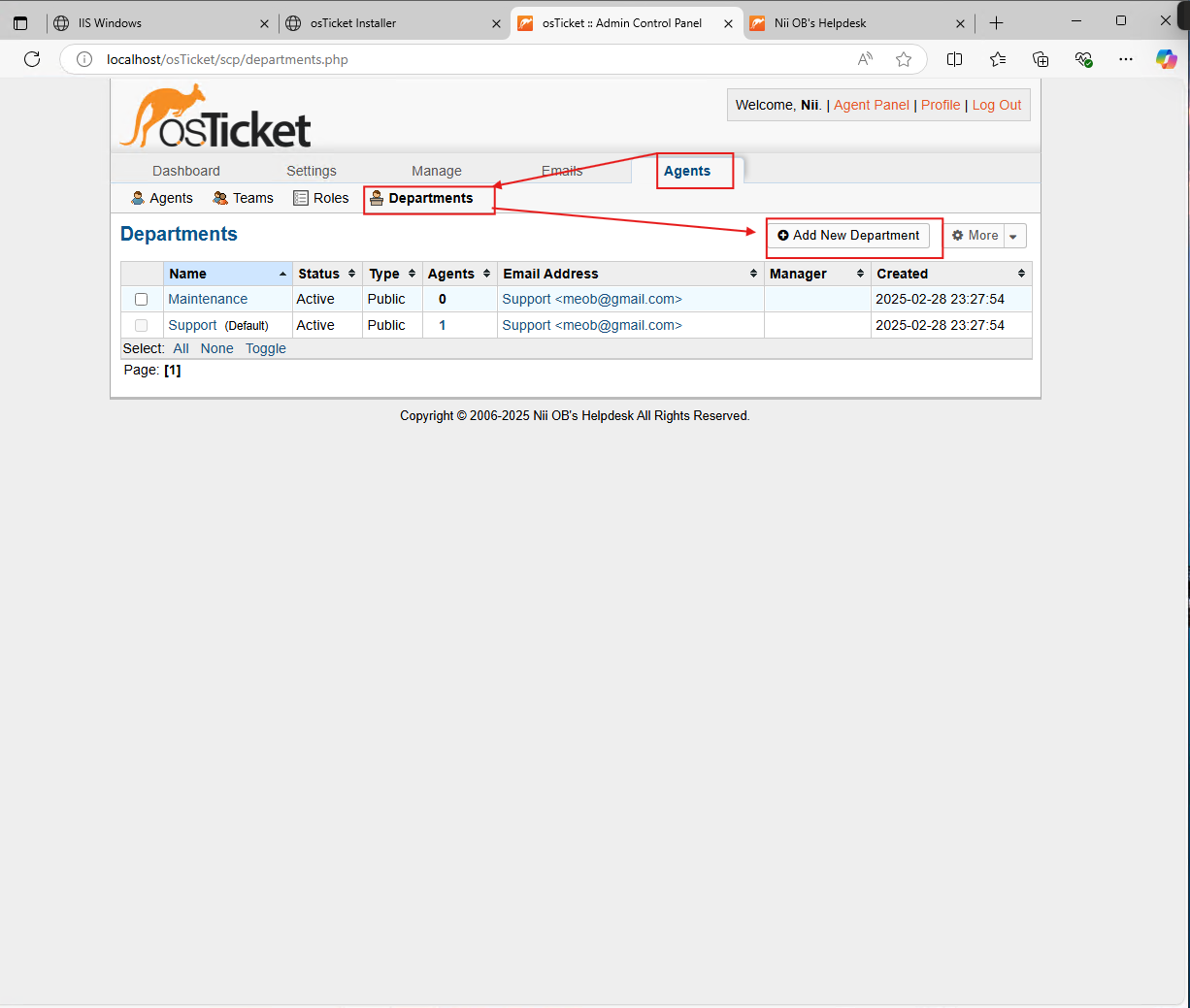Switch to the Dashboard tab

(186, 170)
